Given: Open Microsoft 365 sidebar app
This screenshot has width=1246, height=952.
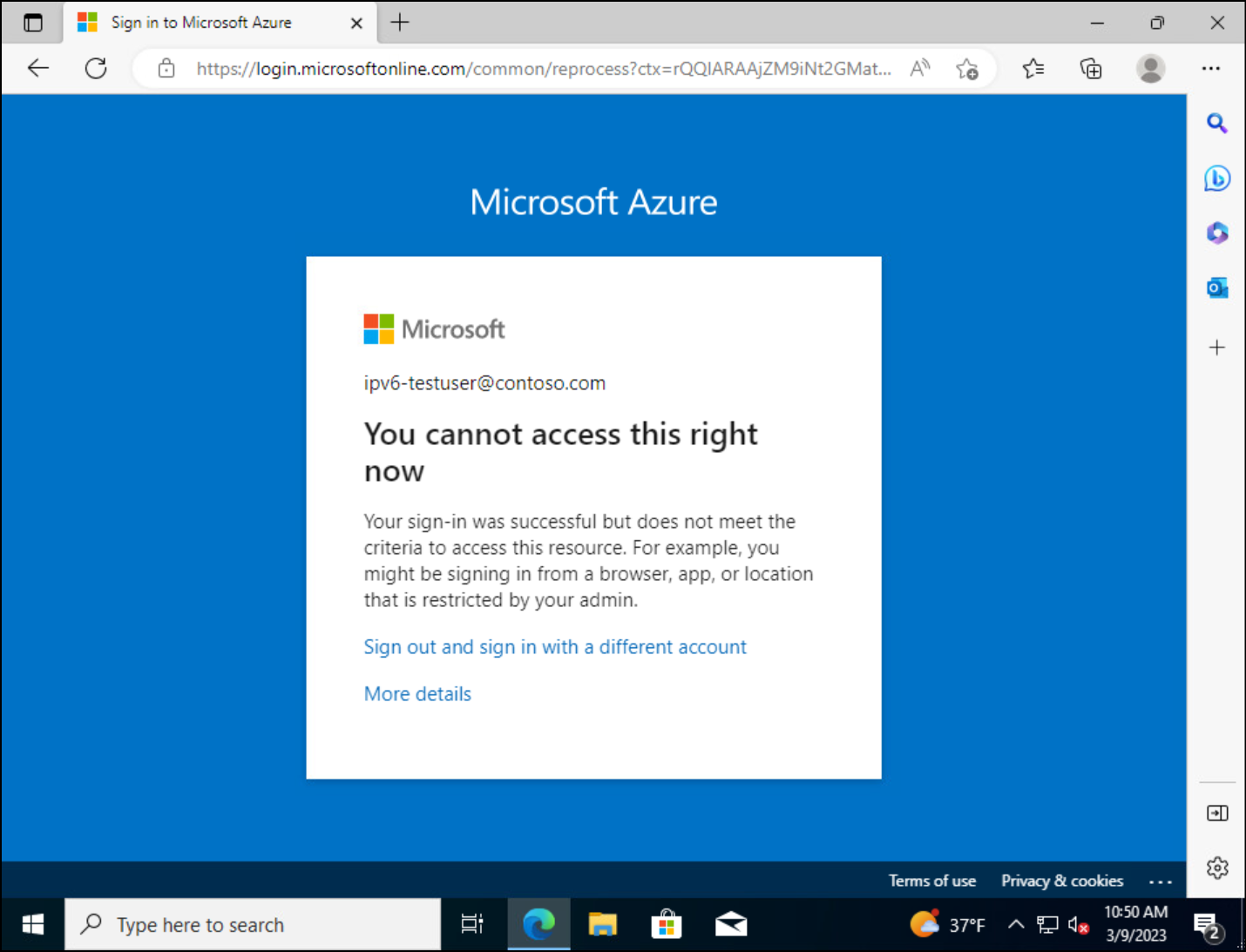Looking at the screenshot, I should (x=1217, y=233).
